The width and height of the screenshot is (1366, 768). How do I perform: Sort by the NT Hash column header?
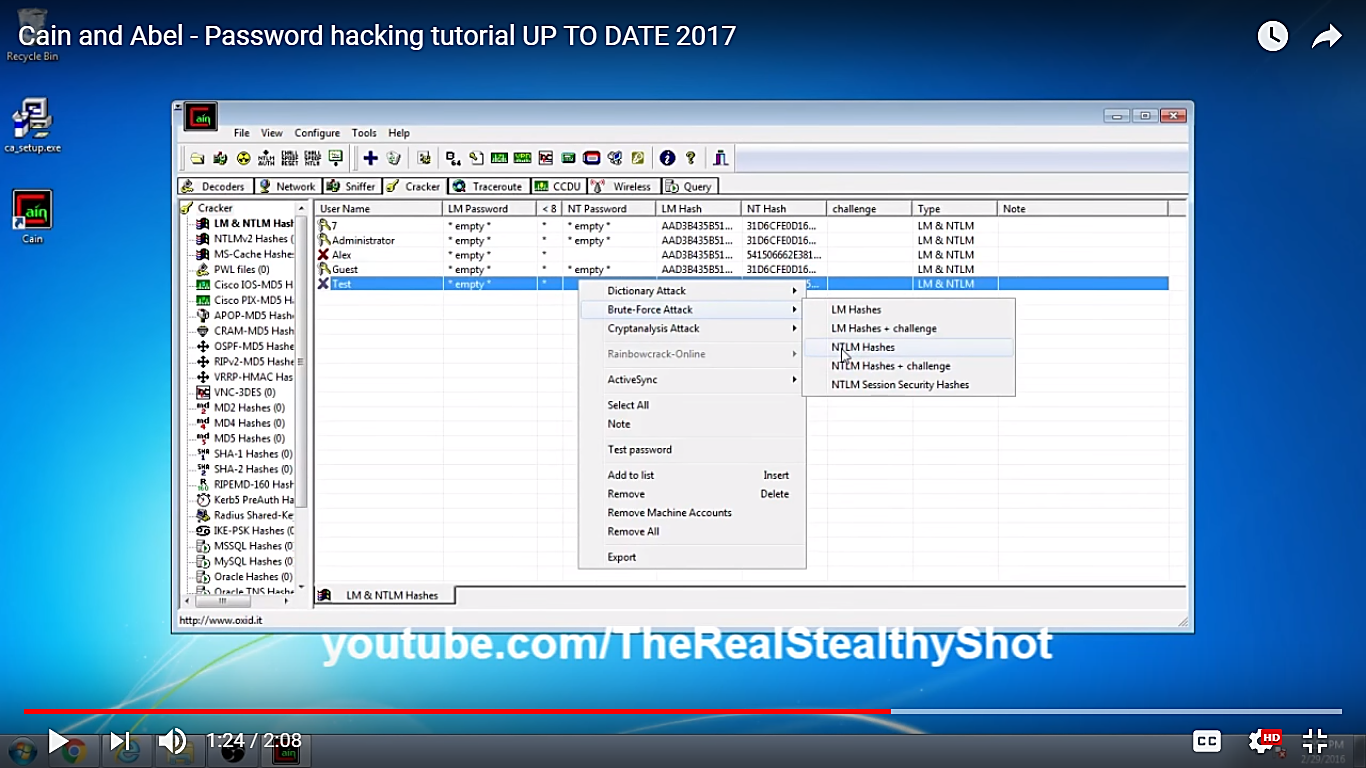[785, 209]
